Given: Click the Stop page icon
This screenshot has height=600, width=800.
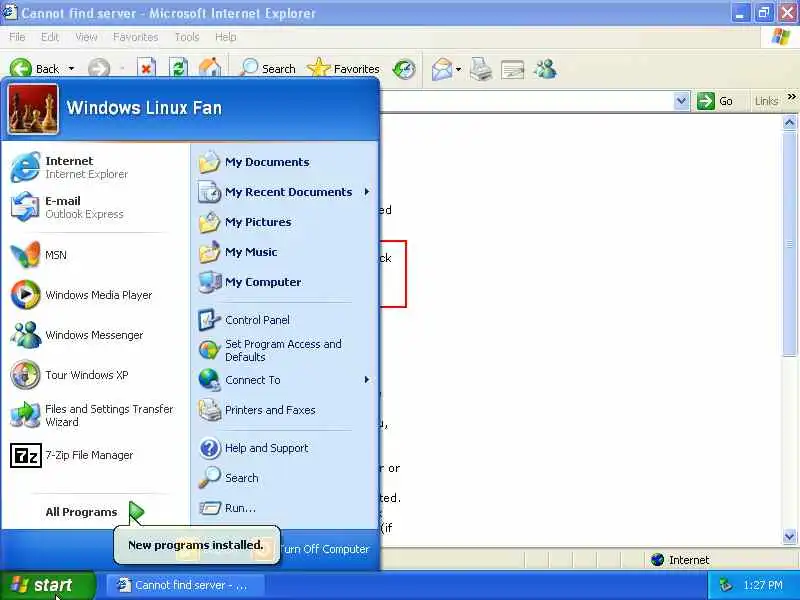Looking at the screenshot, I should pyautogui.click(x=146, y=68).
